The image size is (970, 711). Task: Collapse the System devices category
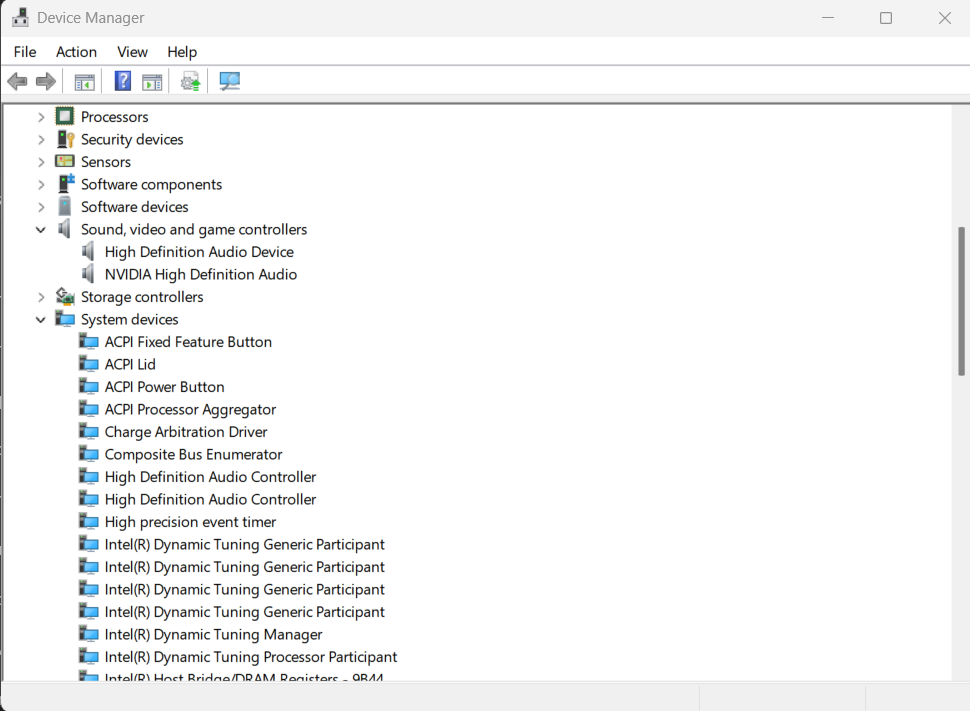[41, 319]
